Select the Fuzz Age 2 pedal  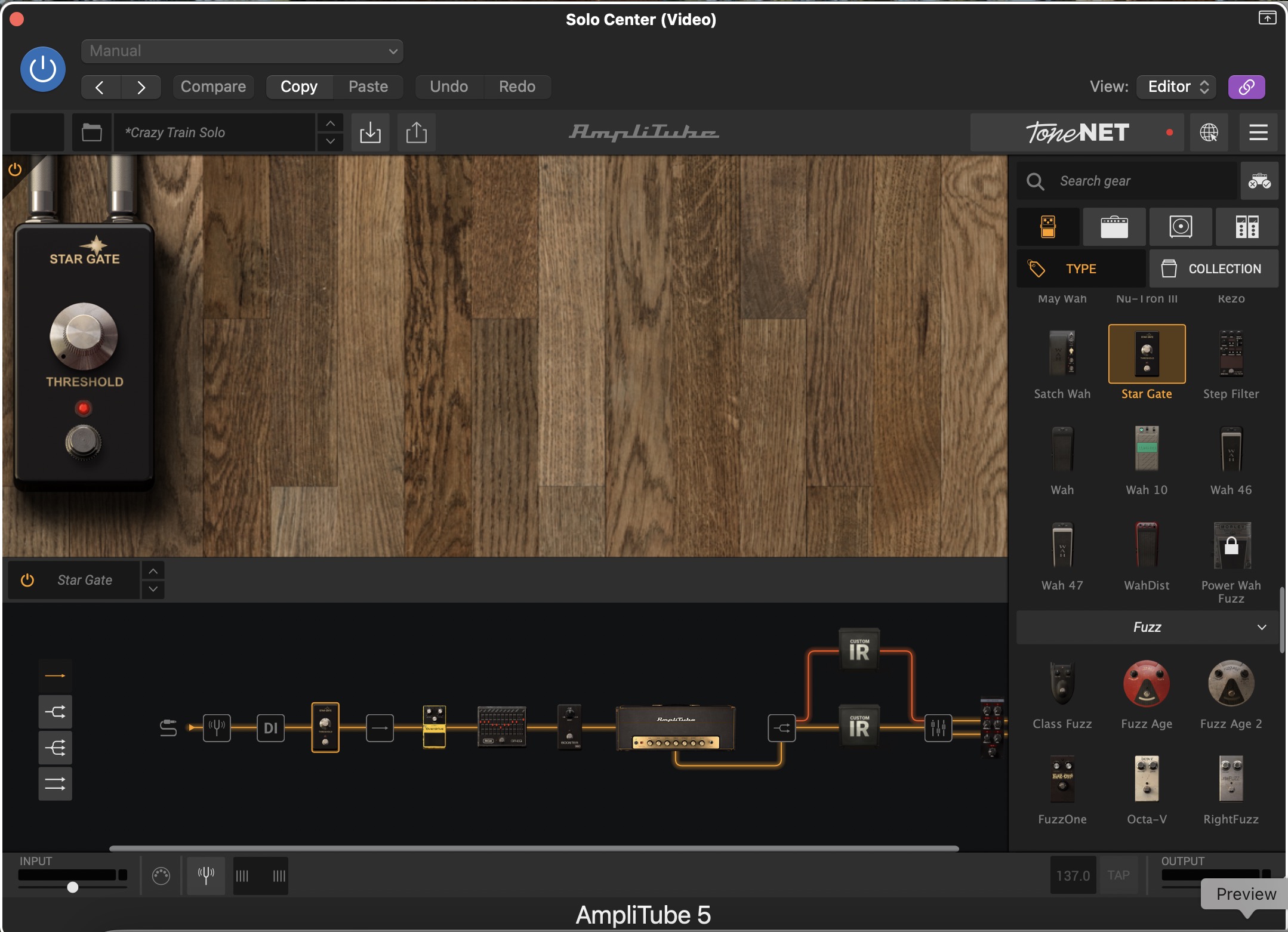(1231, 695)
